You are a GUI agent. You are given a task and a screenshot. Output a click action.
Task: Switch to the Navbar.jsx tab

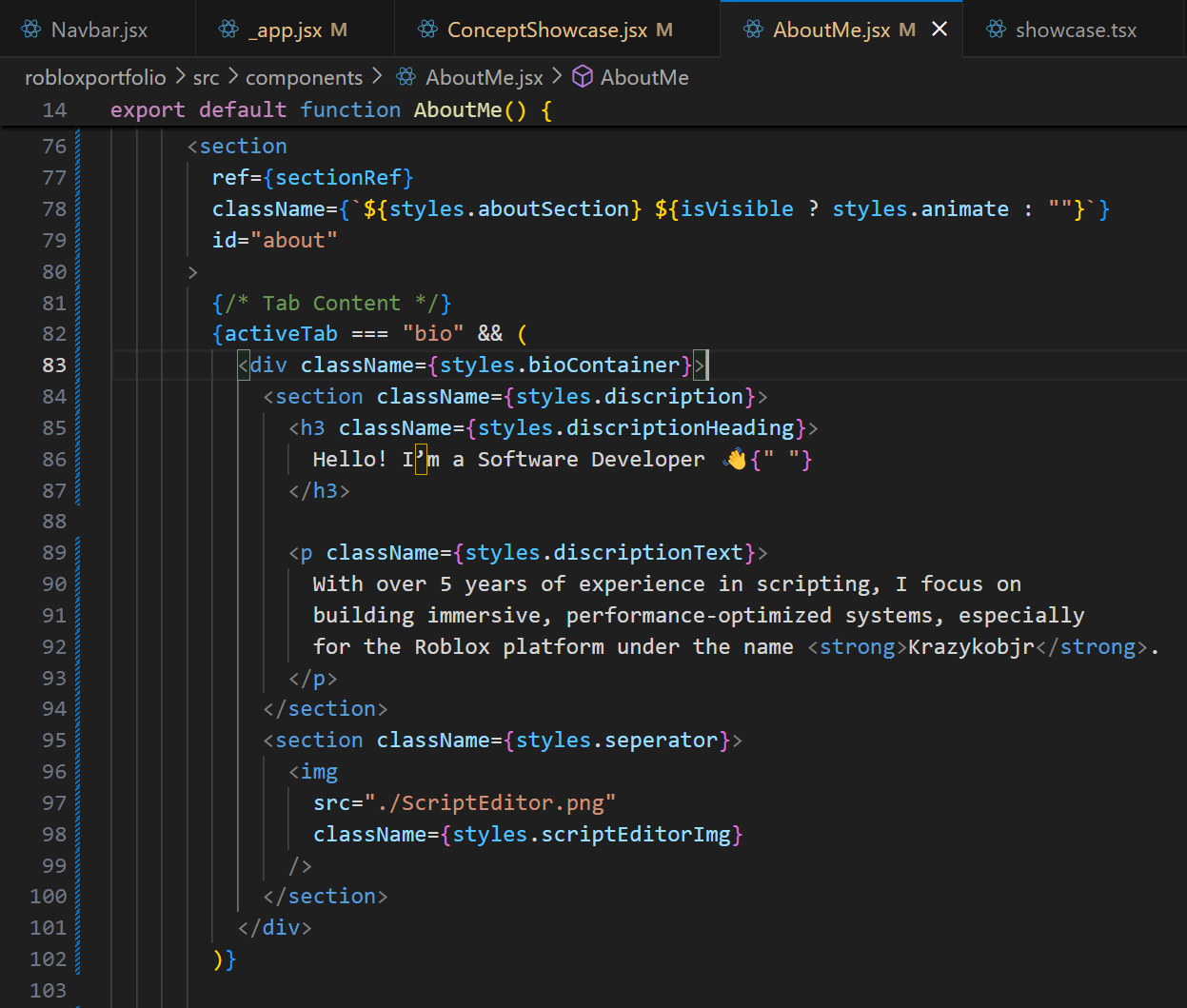(x=99, y=30)
